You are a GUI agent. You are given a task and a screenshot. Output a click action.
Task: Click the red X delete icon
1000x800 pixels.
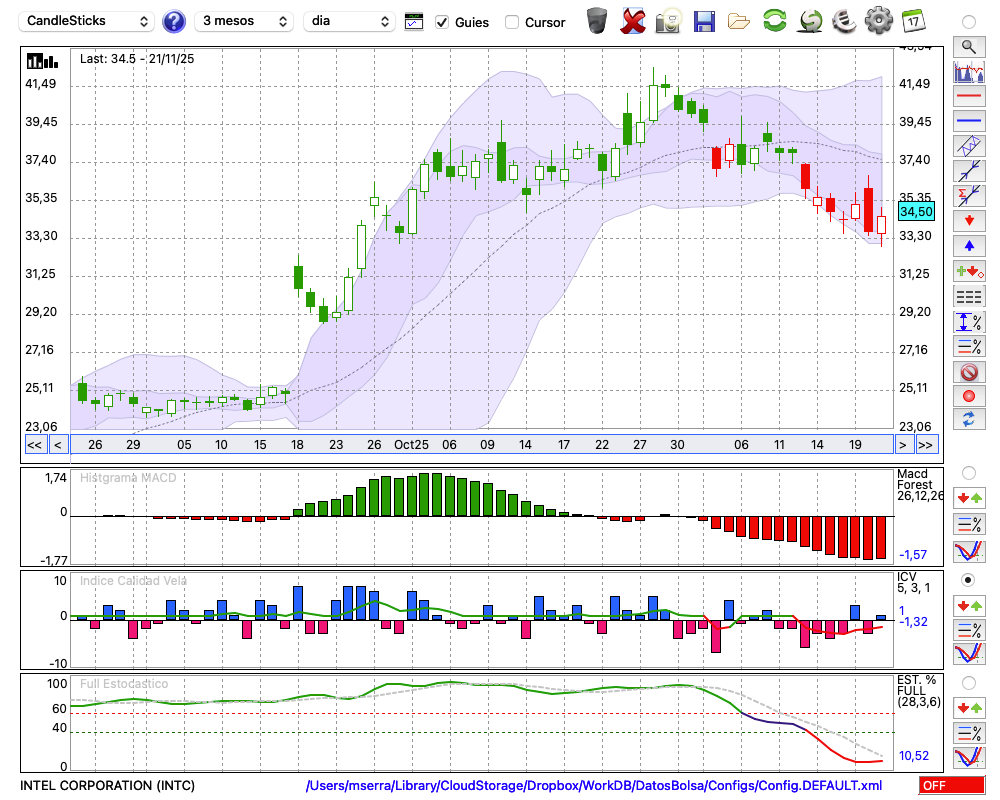(x=633, y=21)
